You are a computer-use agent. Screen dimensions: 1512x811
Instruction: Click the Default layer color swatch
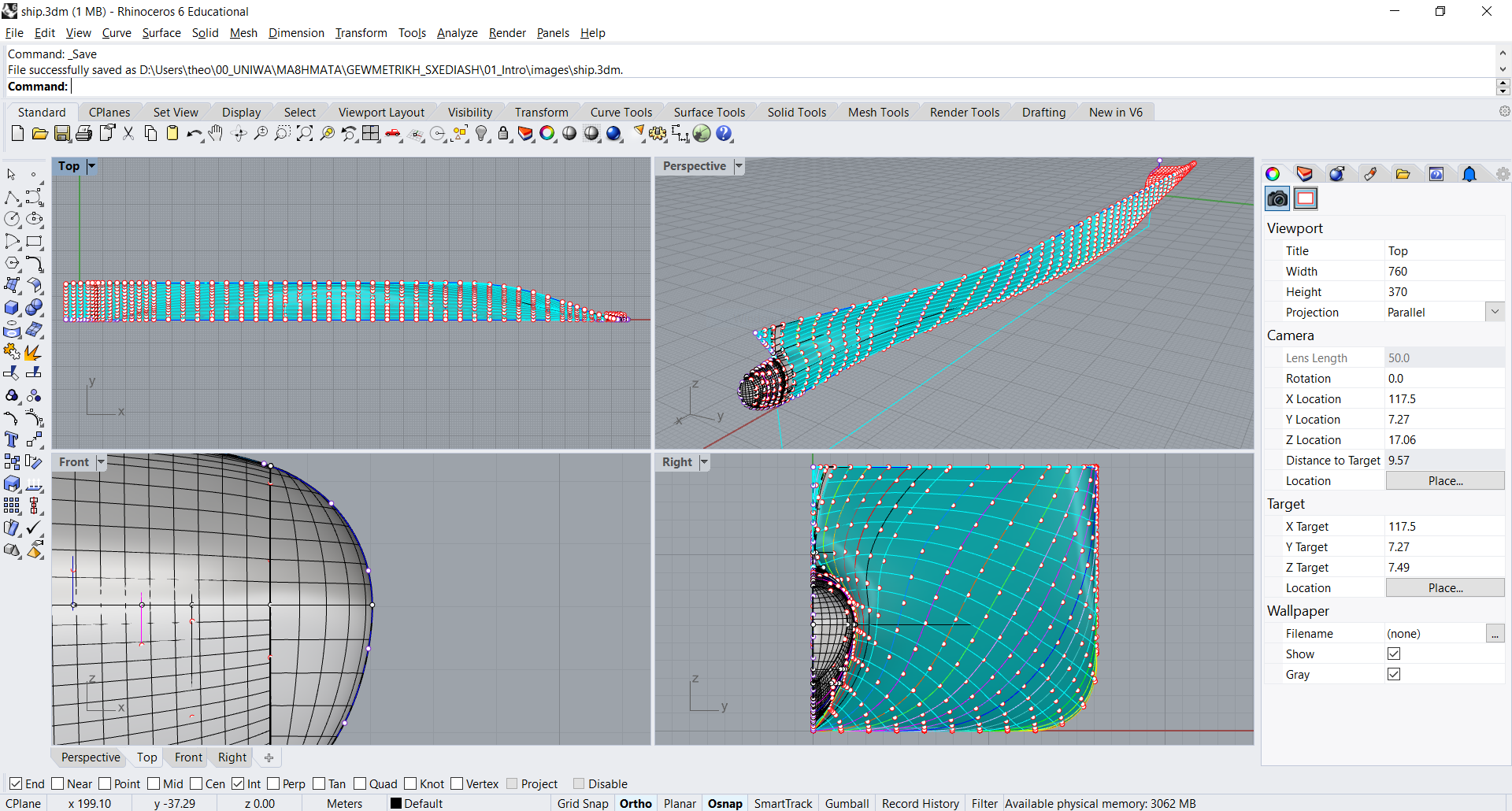396,803
